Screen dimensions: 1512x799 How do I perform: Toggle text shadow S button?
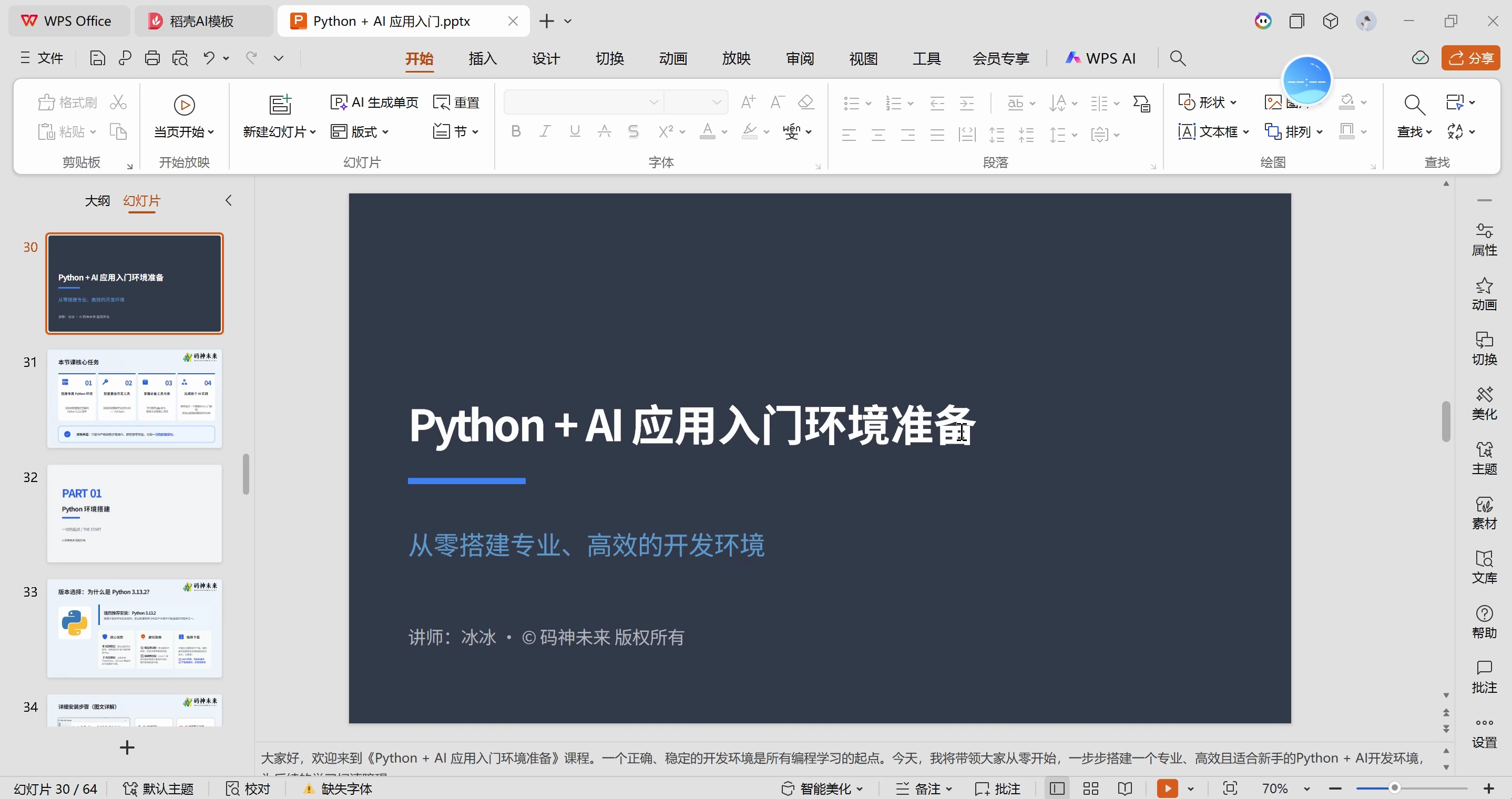pyautogui.click(x=633, y=131)
